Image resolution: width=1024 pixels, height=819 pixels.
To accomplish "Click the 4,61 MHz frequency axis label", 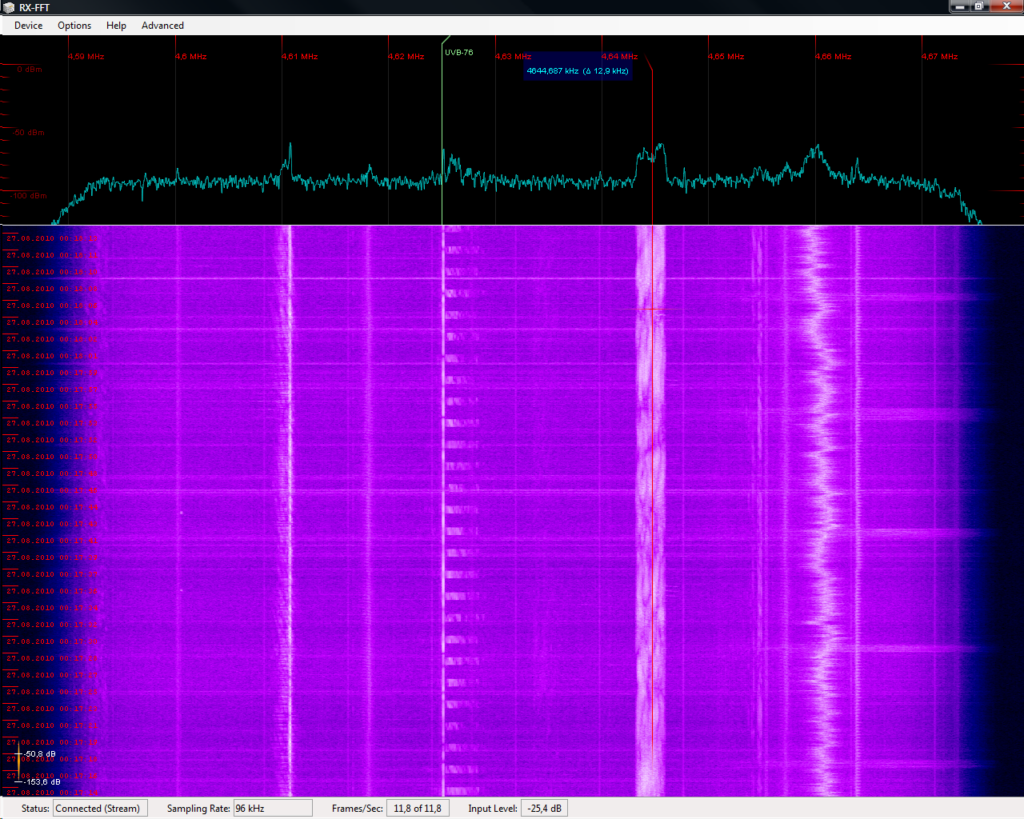I will (300, 57).
